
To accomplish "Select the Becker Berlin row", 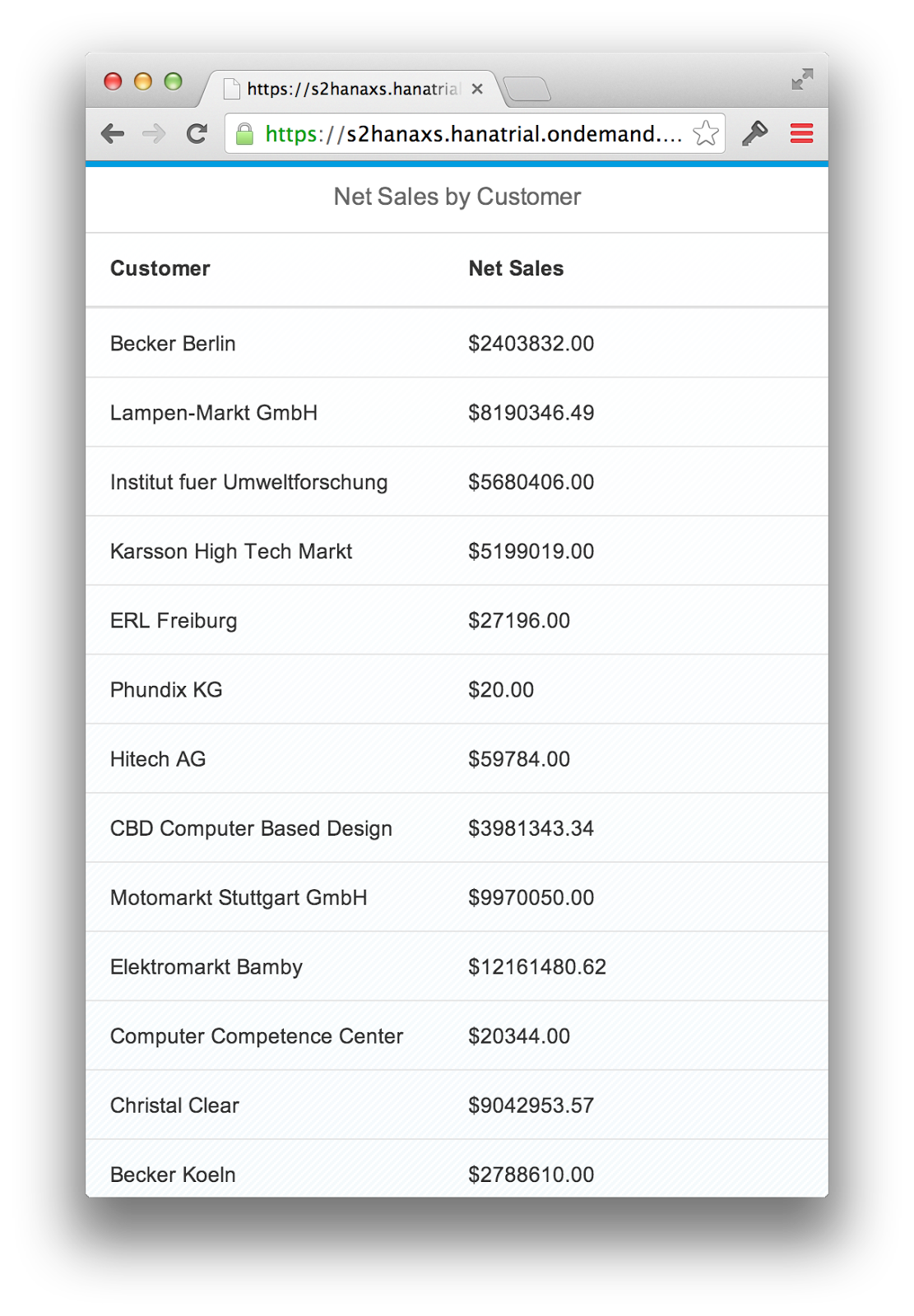I will [x=457, y=344].
